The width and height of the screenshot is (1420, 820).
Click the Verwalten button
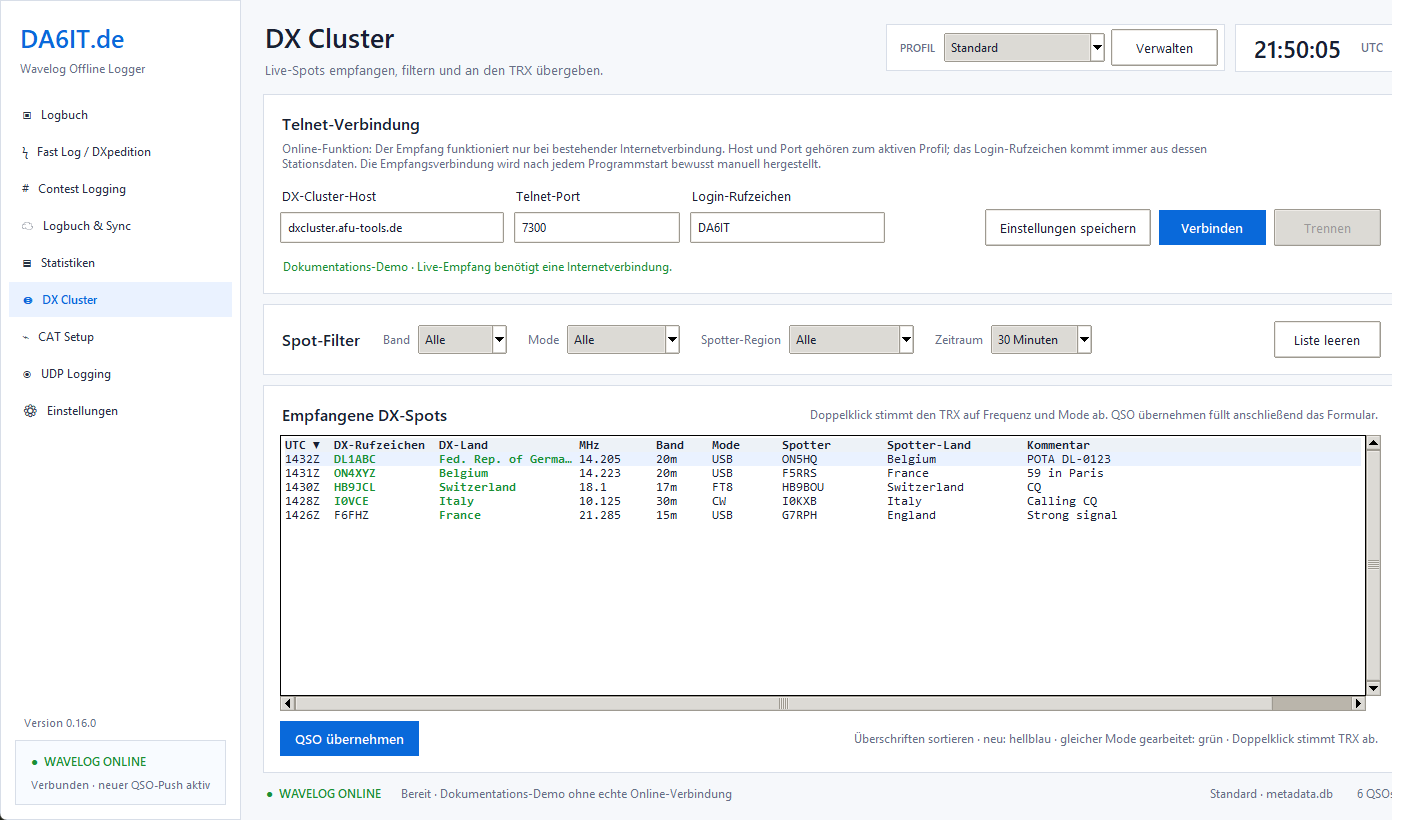tap(1164, 48)
